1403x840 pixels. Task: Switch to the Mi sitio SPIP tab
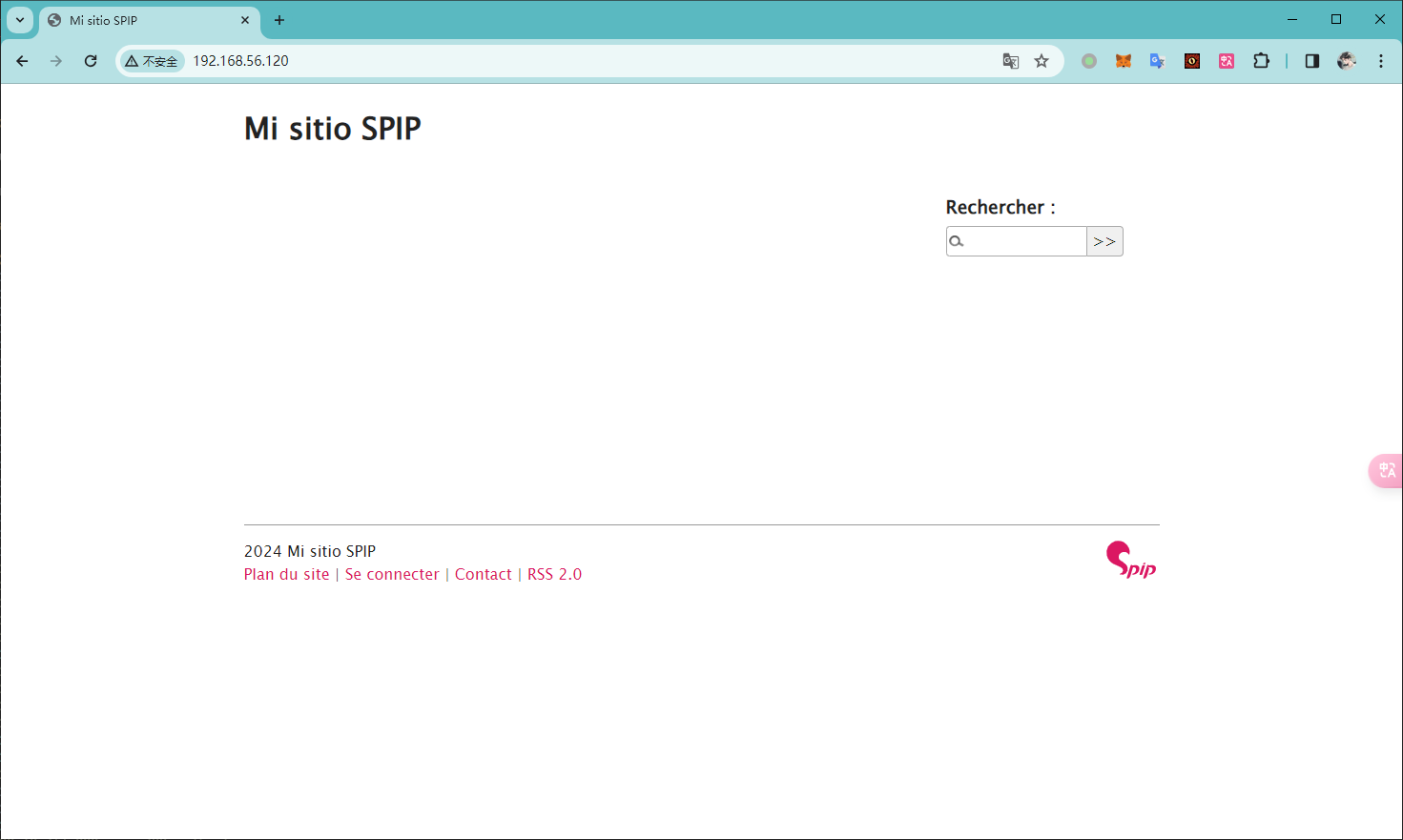(149, 20)
